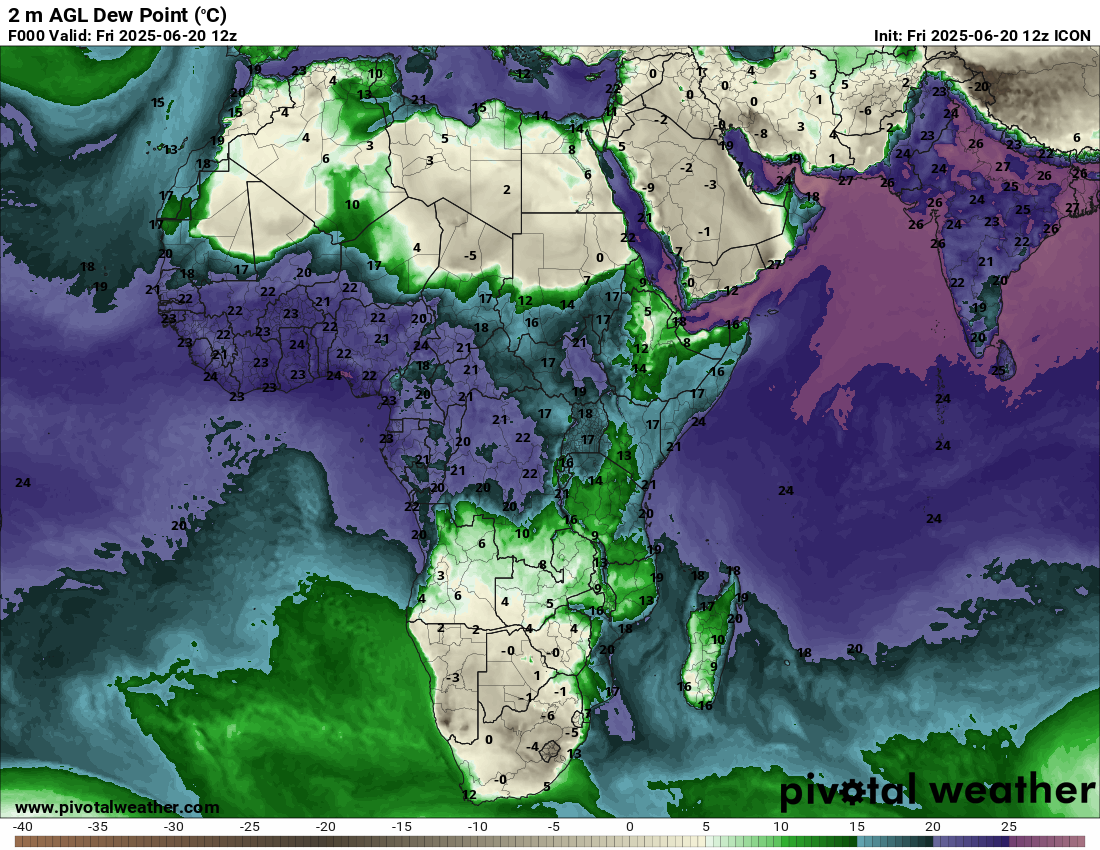Click the -40 label on the color scale
Viewport: 1100px width, 850px height.
coord(22,827)
